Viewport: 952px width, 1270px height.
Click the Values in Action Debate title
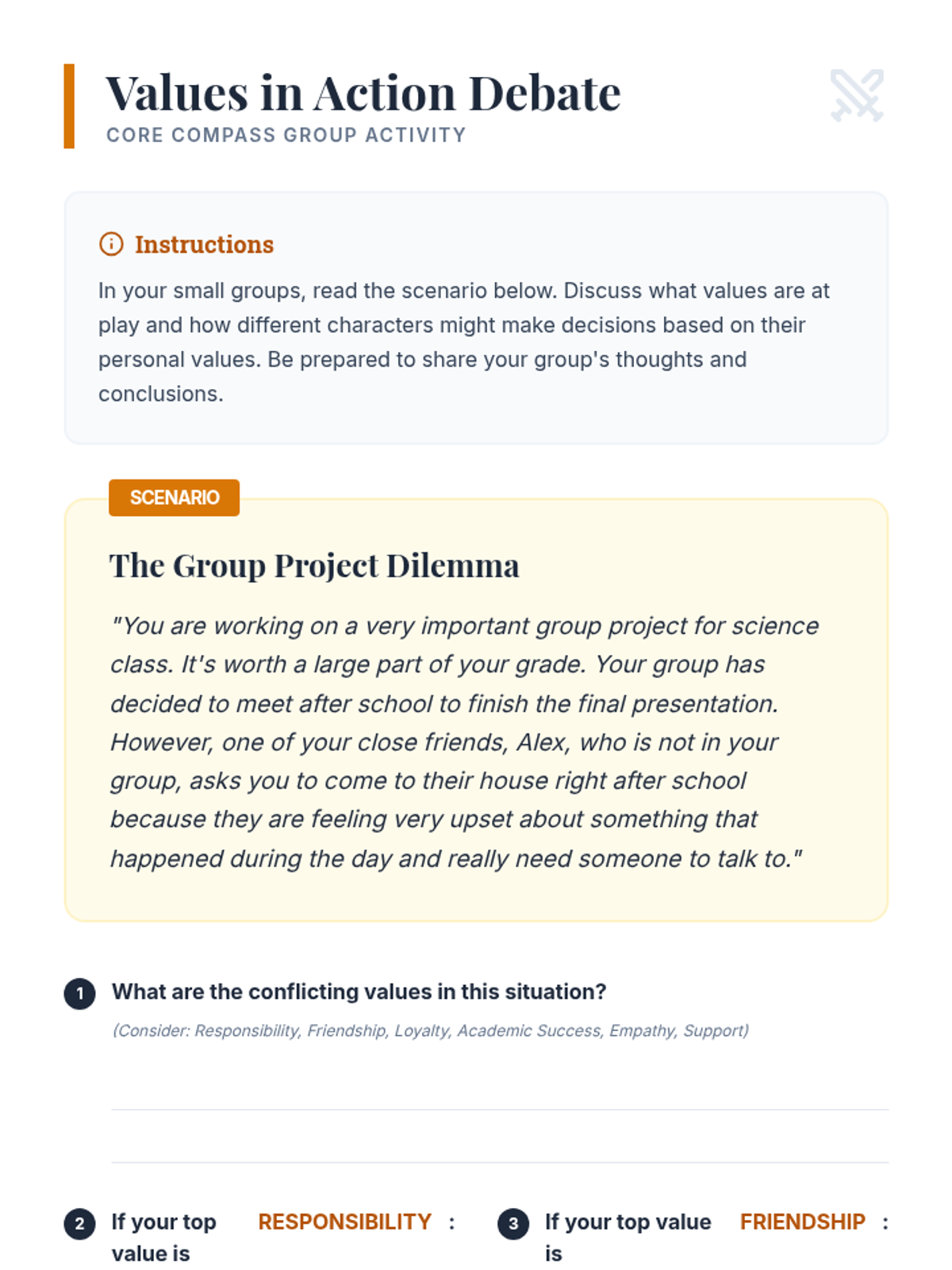[x=363, y=93]
